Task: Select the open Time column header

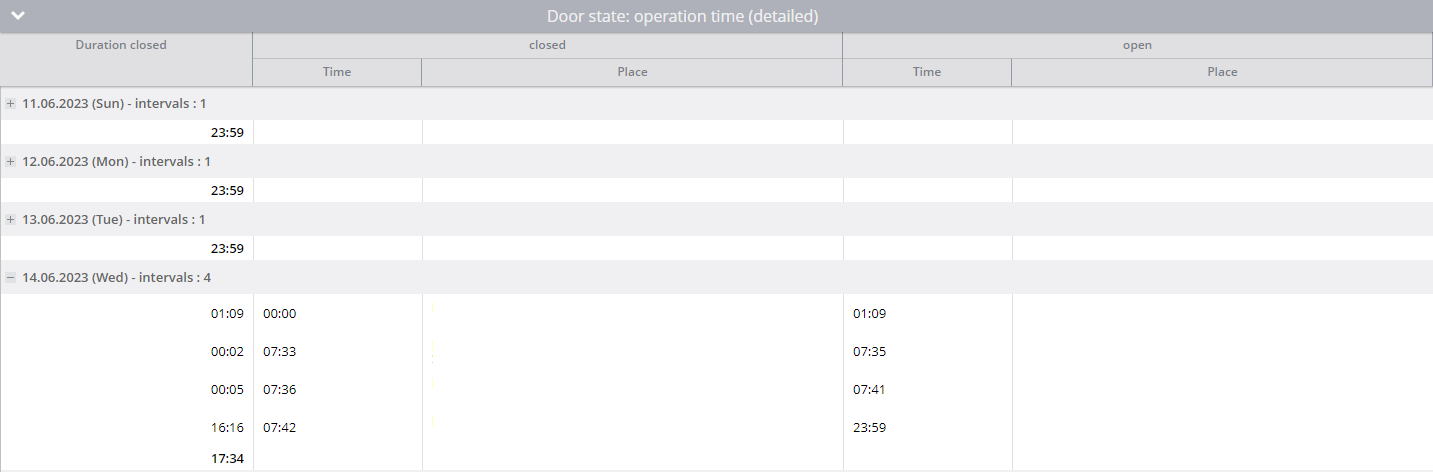Action: [x=927, y=72]
